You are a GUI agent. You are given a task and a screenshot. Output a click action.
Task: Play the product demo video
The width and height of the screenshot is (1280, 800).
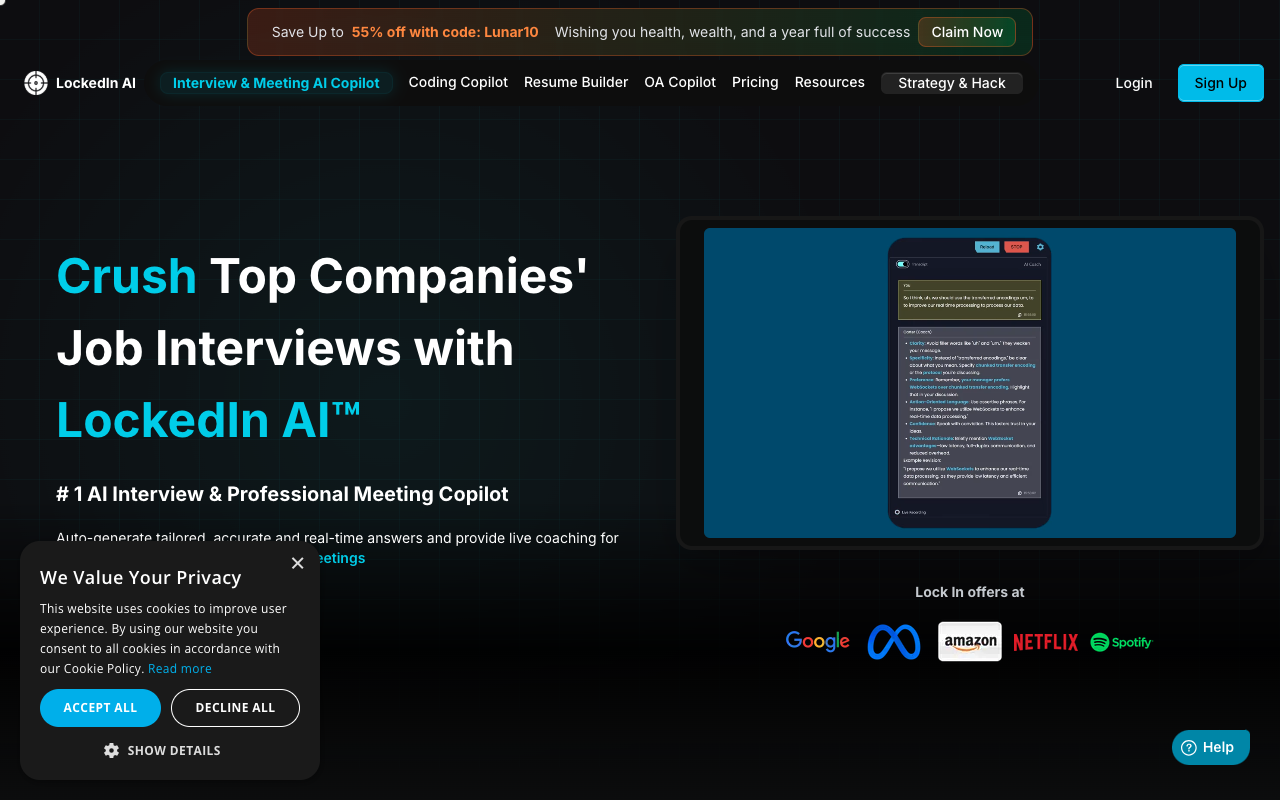click(970, 383)
